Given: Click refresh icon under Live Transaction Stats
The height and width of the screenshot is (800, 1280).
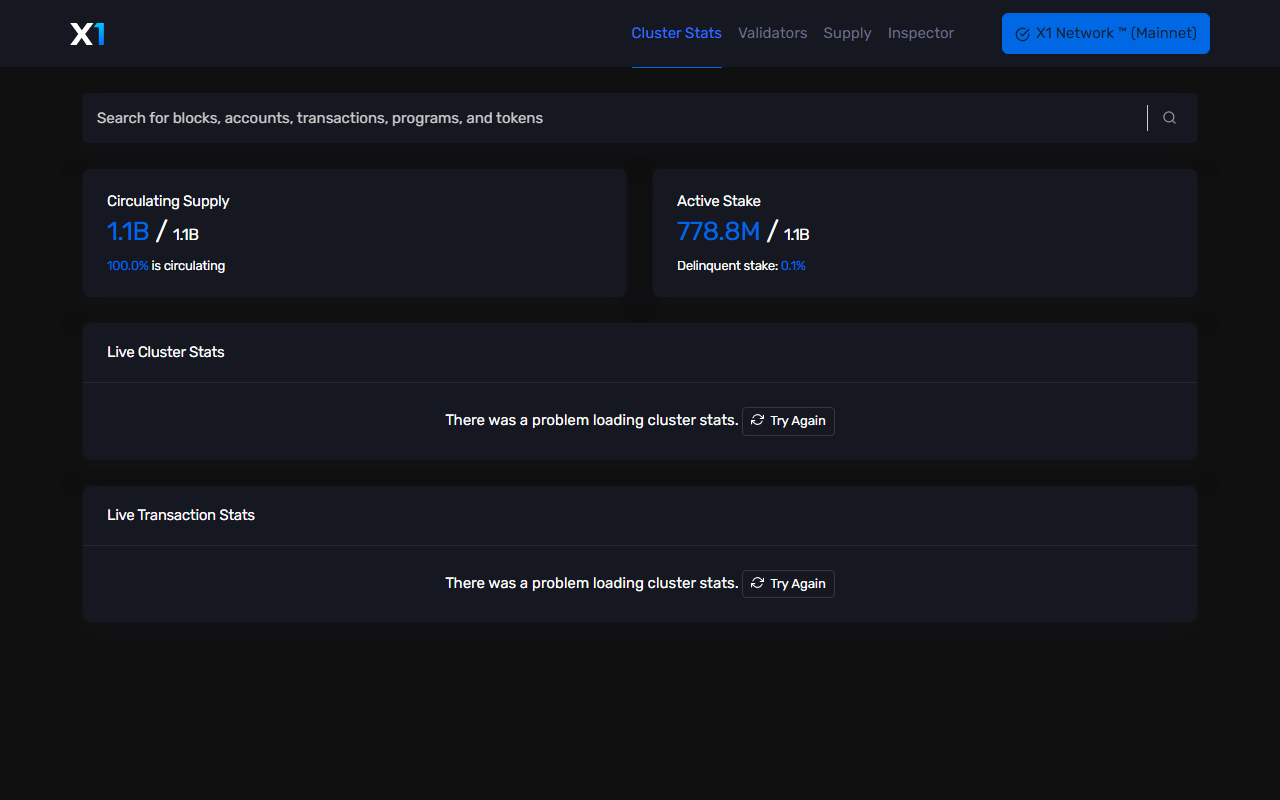Looking at the screenshot, I should point(758,583).
